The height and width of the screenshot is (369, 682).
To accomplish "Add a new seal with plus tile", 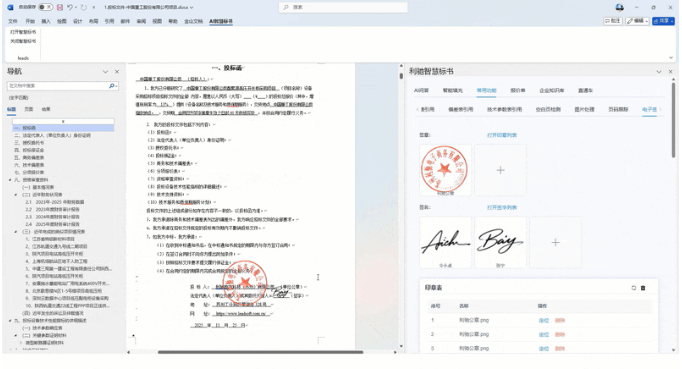I will pos(500,170).
